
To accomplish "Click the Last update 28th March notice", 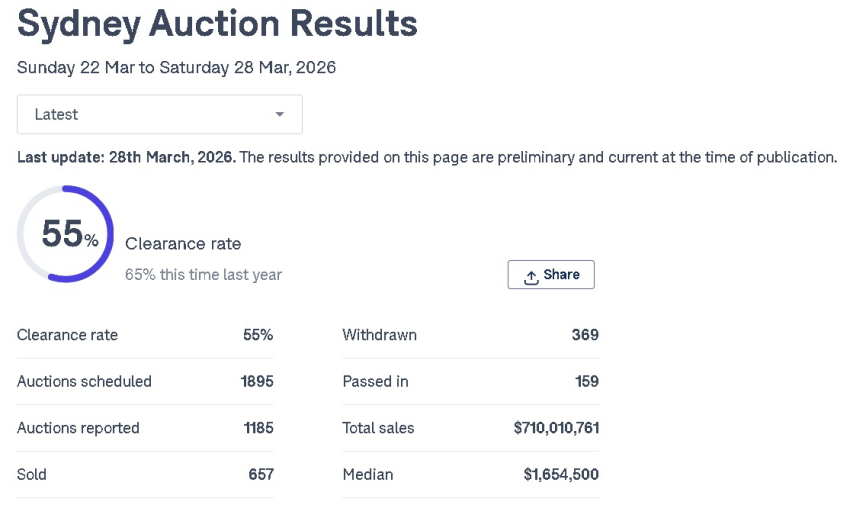I will (x=126, y=157).
